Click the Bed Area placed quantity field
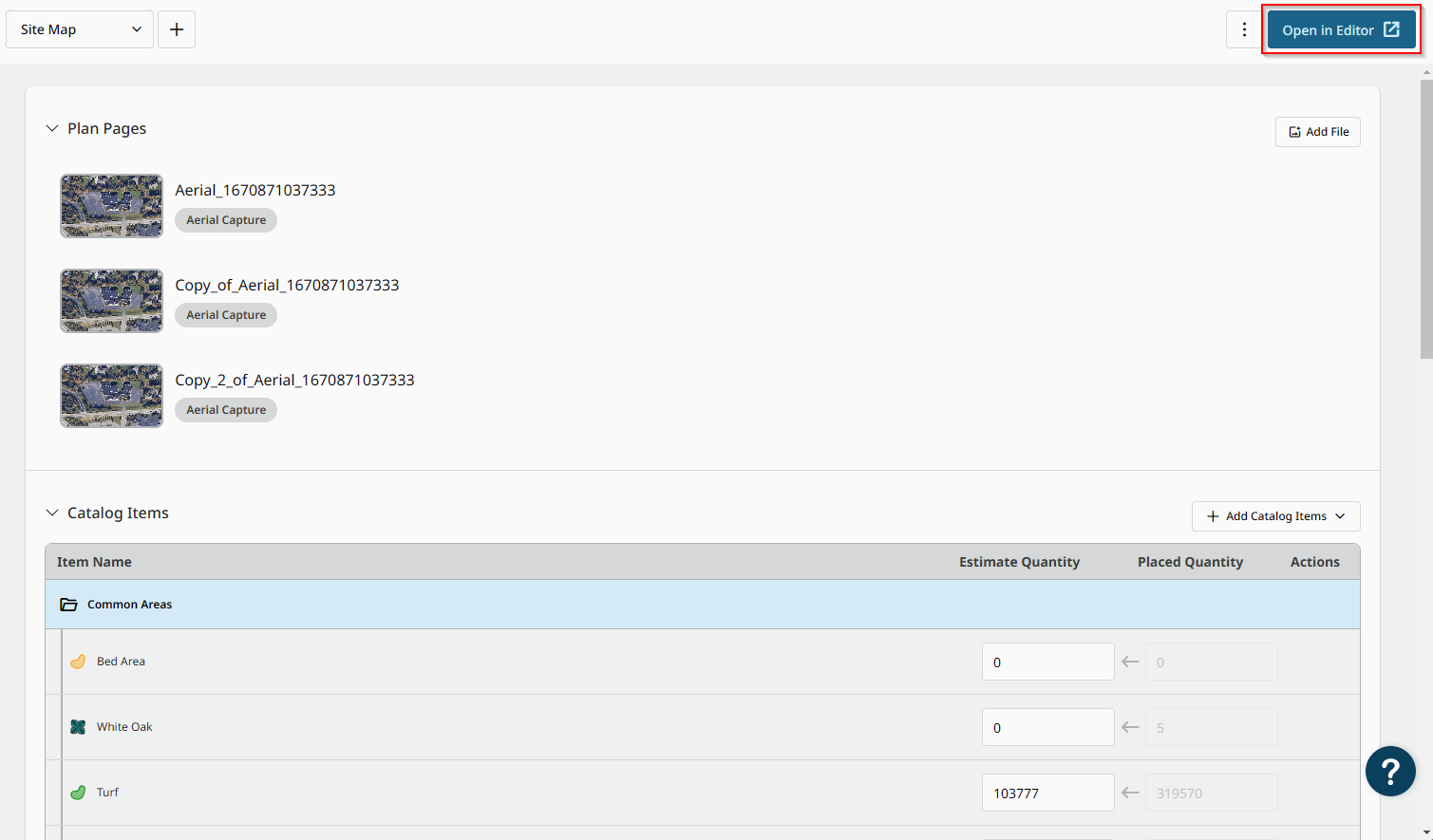The image size is (1433, 840). (x=1211, y=662)
